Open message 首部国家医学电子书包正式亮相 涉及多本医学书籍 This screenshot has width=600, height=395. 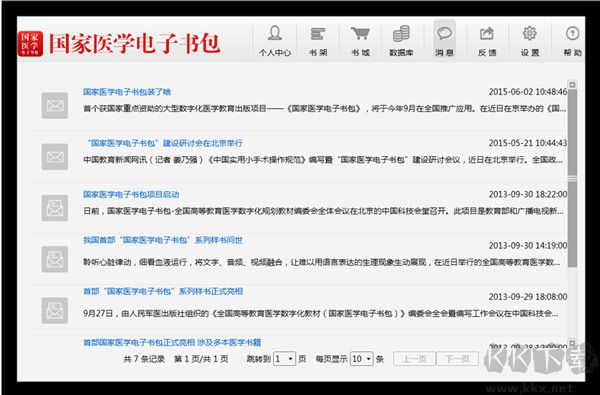point(172,342)
